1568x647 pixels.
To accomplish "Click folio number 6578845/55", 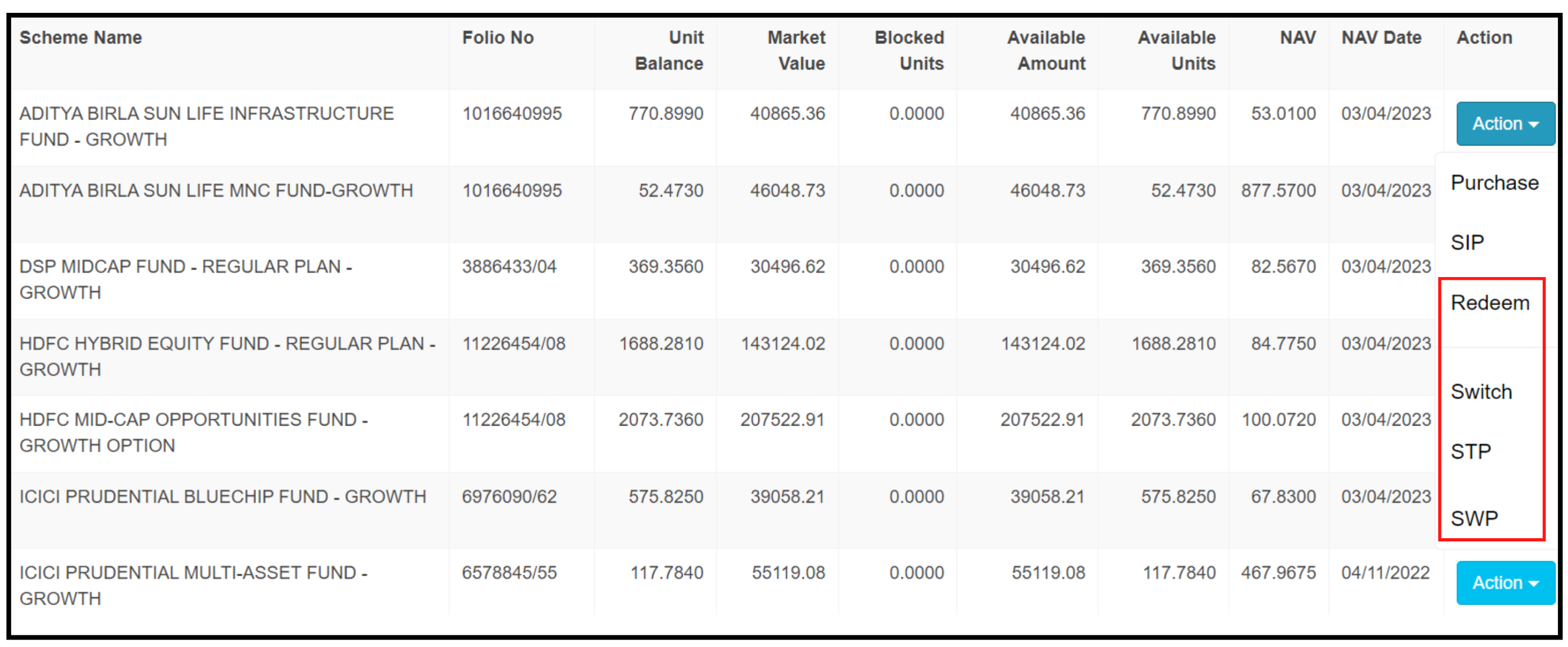I will point(509,572).
